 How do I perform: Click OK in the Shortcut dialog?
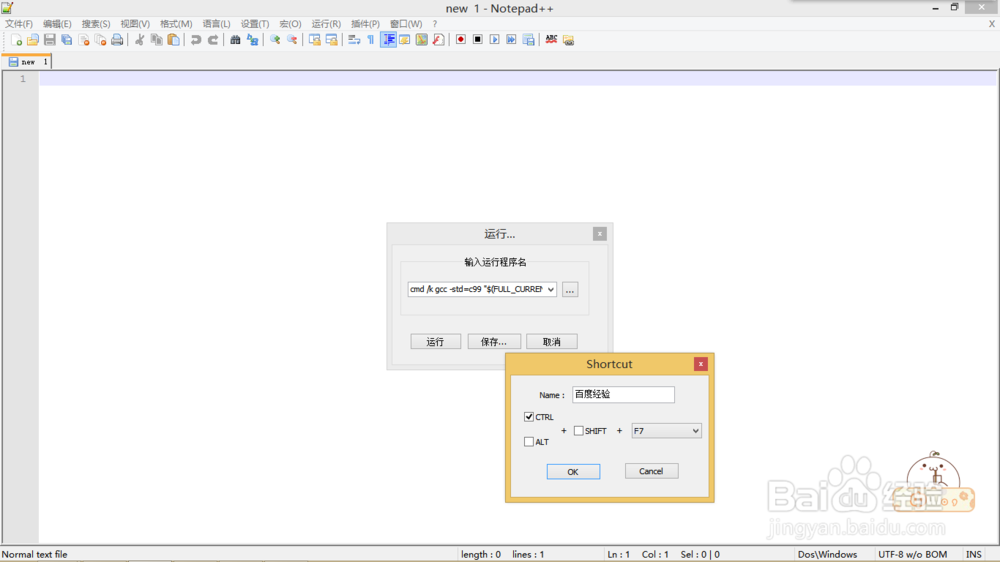573,472
